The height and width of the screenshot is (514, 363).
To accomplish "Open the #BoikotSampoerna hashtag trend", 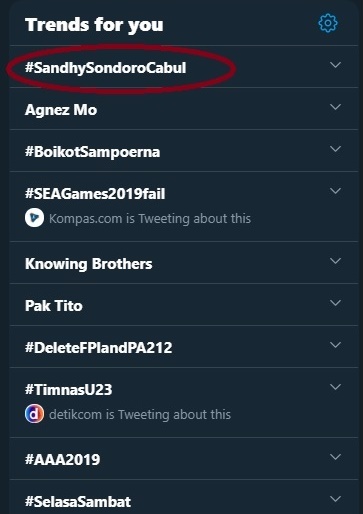I will coord(93,152).
